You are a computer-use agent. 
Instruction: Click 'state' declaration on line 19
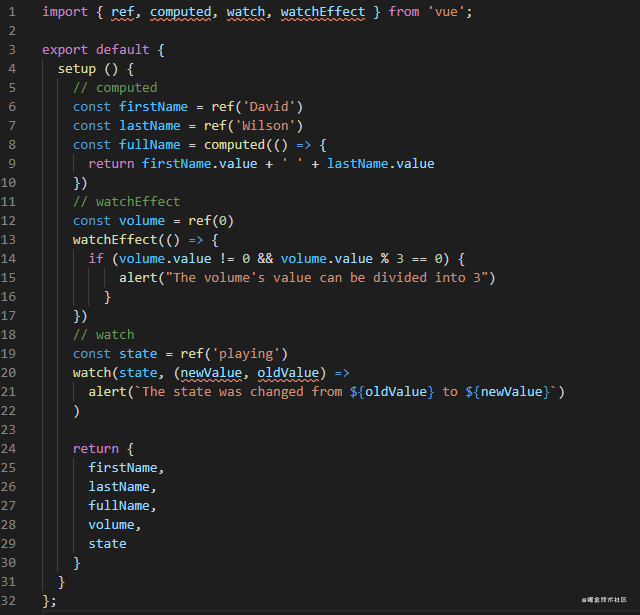(138, 353)
